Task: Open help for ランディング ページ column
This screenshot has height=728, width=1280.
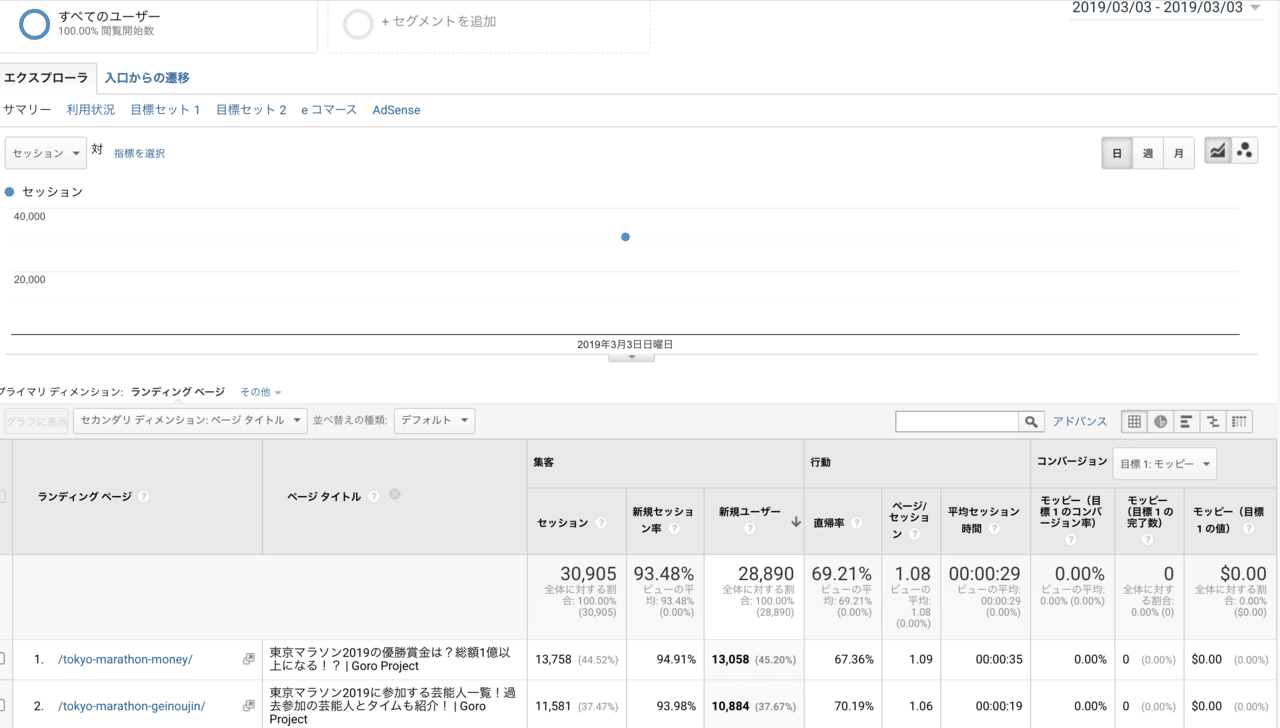Action: point(144,497)
